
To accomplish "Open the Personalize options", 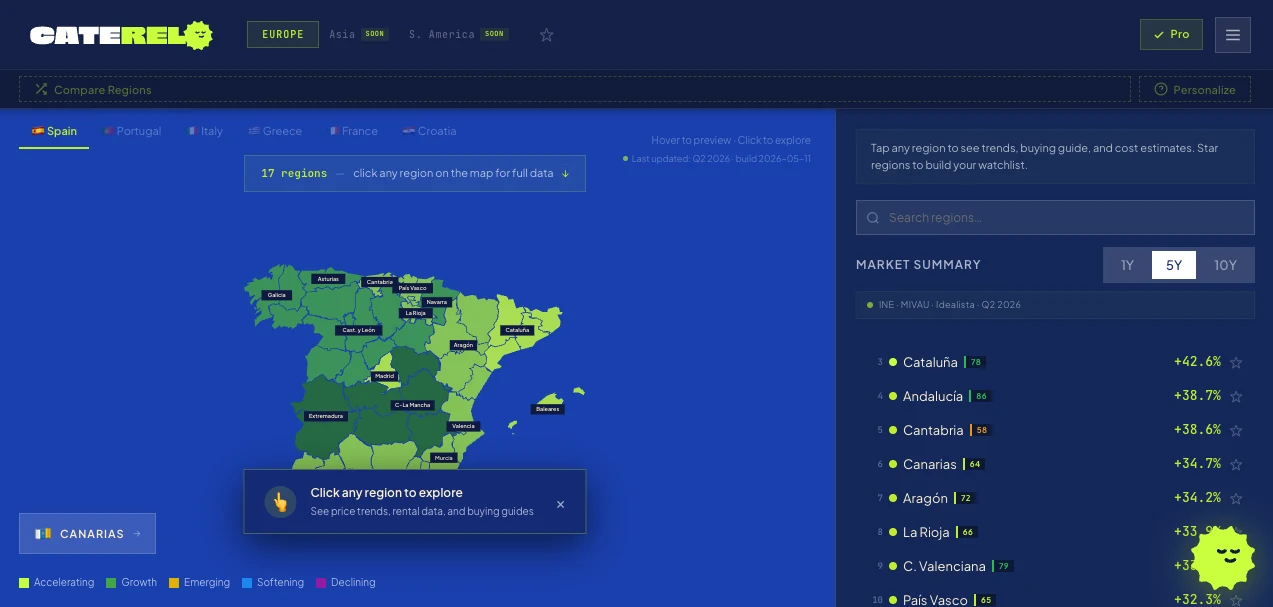I will 1195,90.
